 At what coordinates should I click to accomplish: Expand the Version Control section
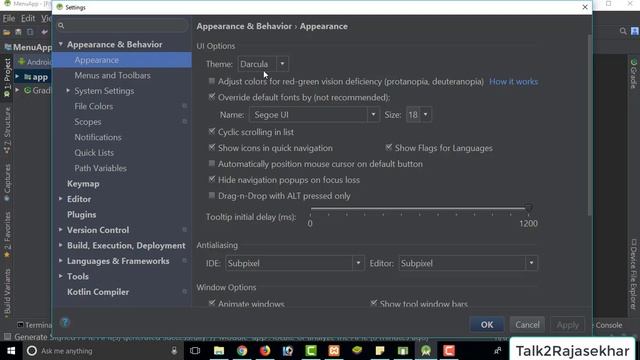pyautogui.click(x=60, y=230)
